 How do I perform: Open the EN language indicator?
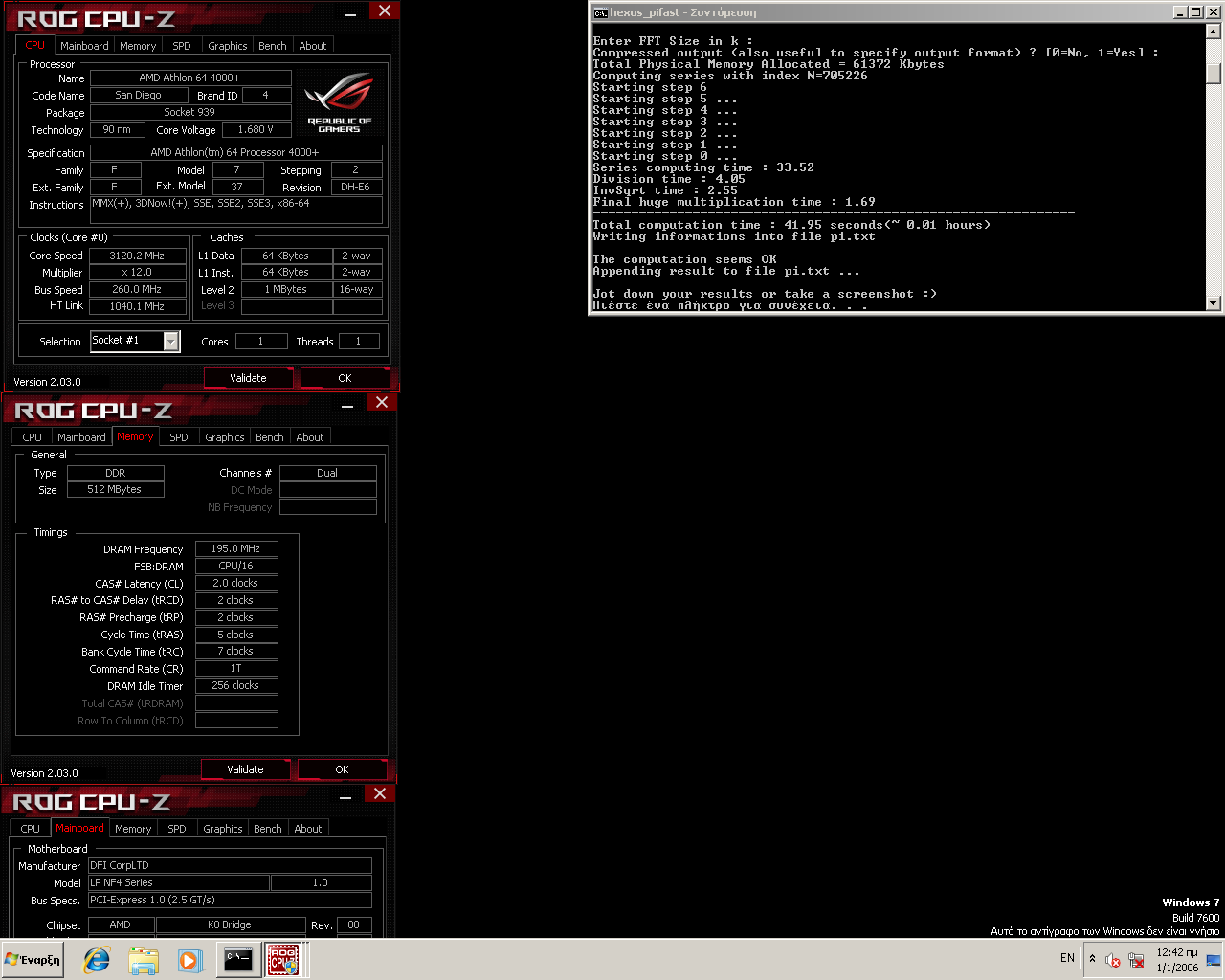[1067, 958]
